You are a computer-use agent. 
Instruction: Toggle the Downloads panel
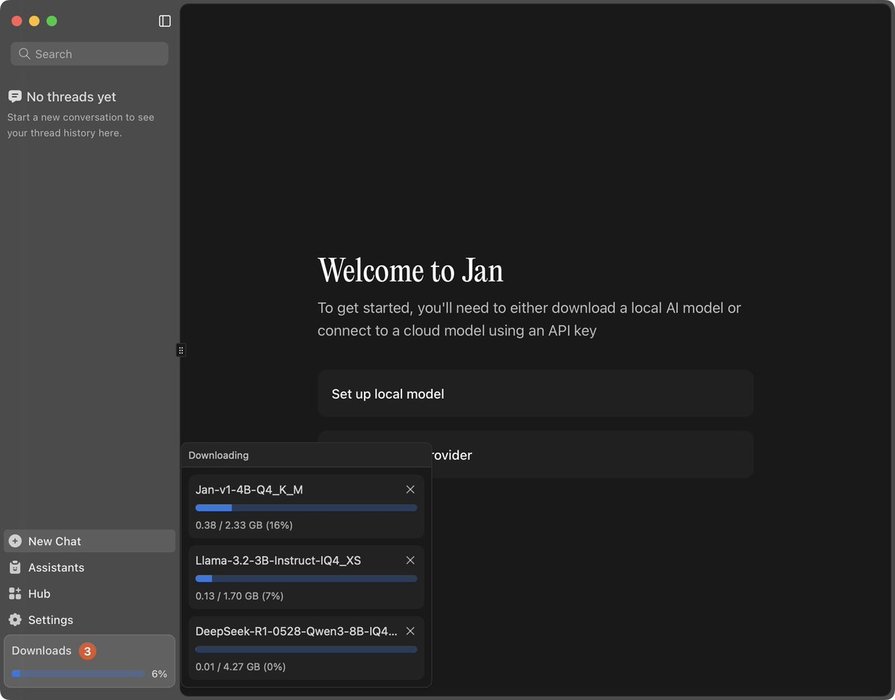90,661
